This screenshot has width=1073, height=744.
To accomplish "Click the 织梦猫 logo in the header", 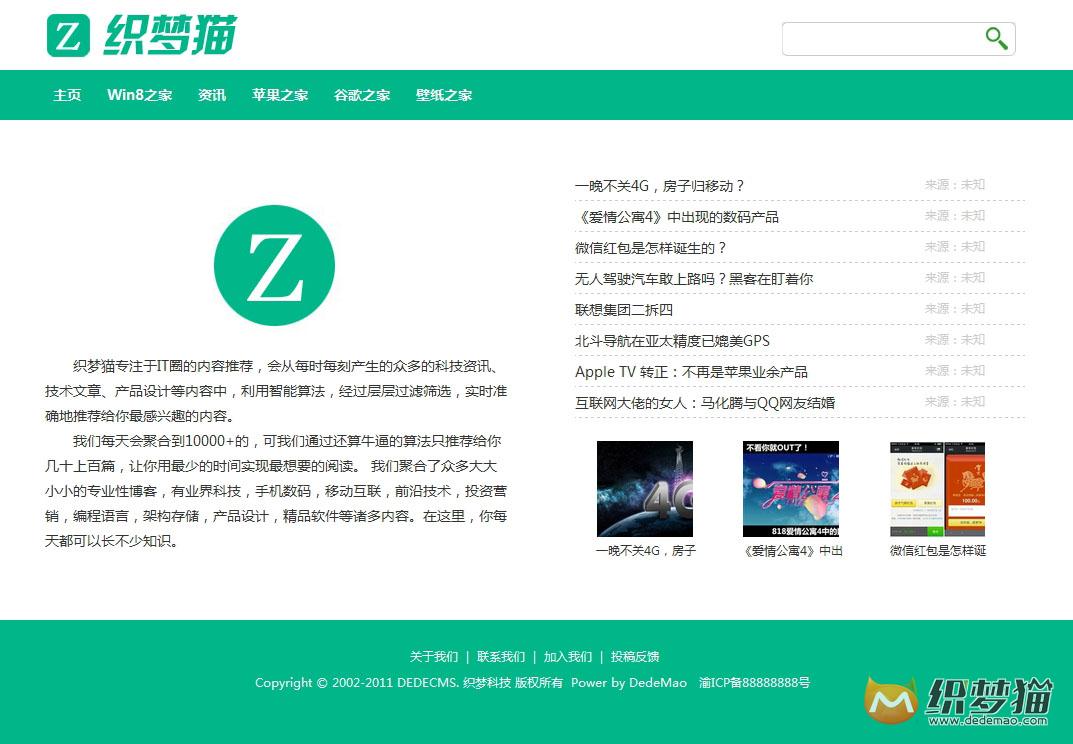I will click(x=142, y=35).
